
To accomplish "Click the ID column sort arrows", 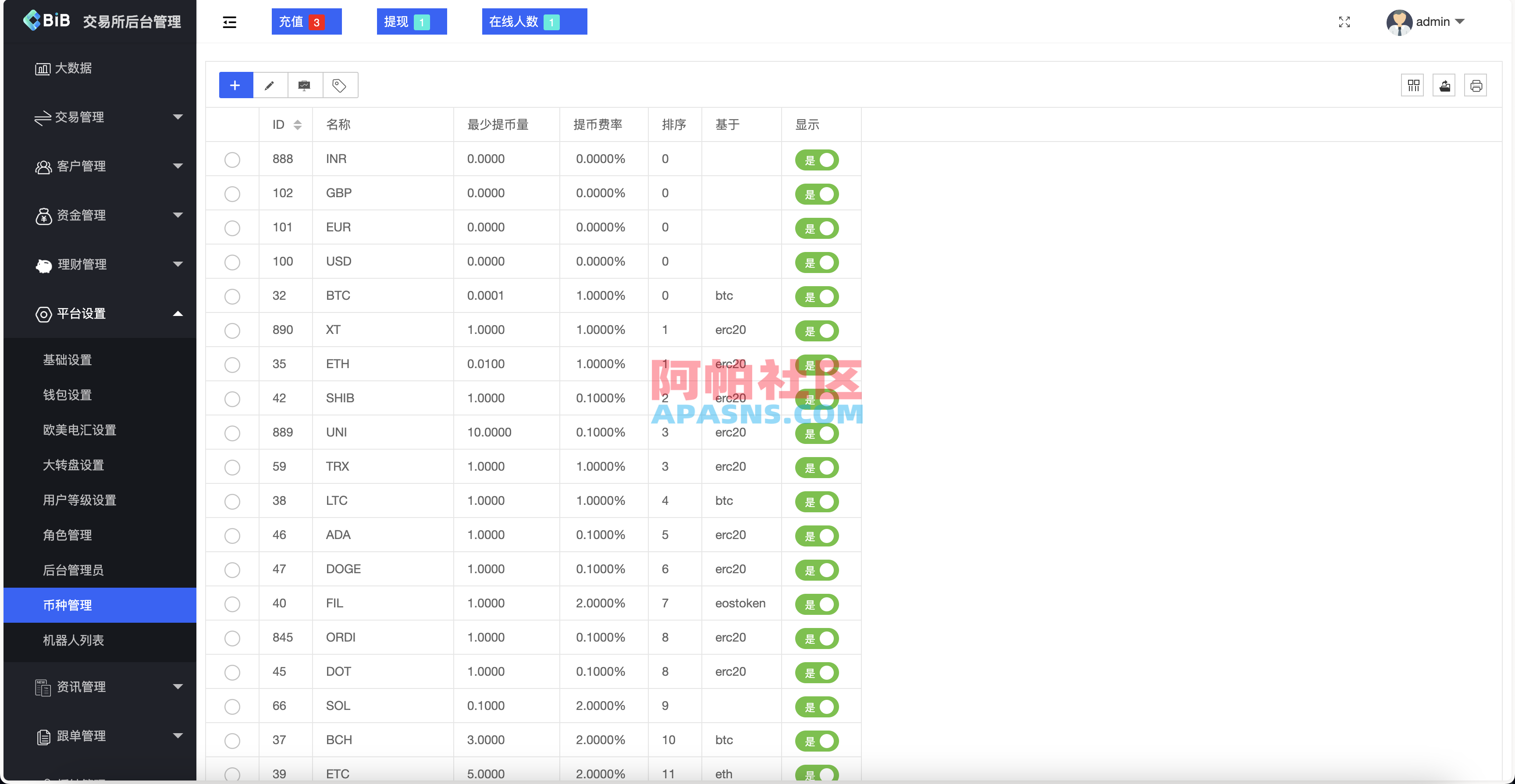I will [x=298, y=124].
